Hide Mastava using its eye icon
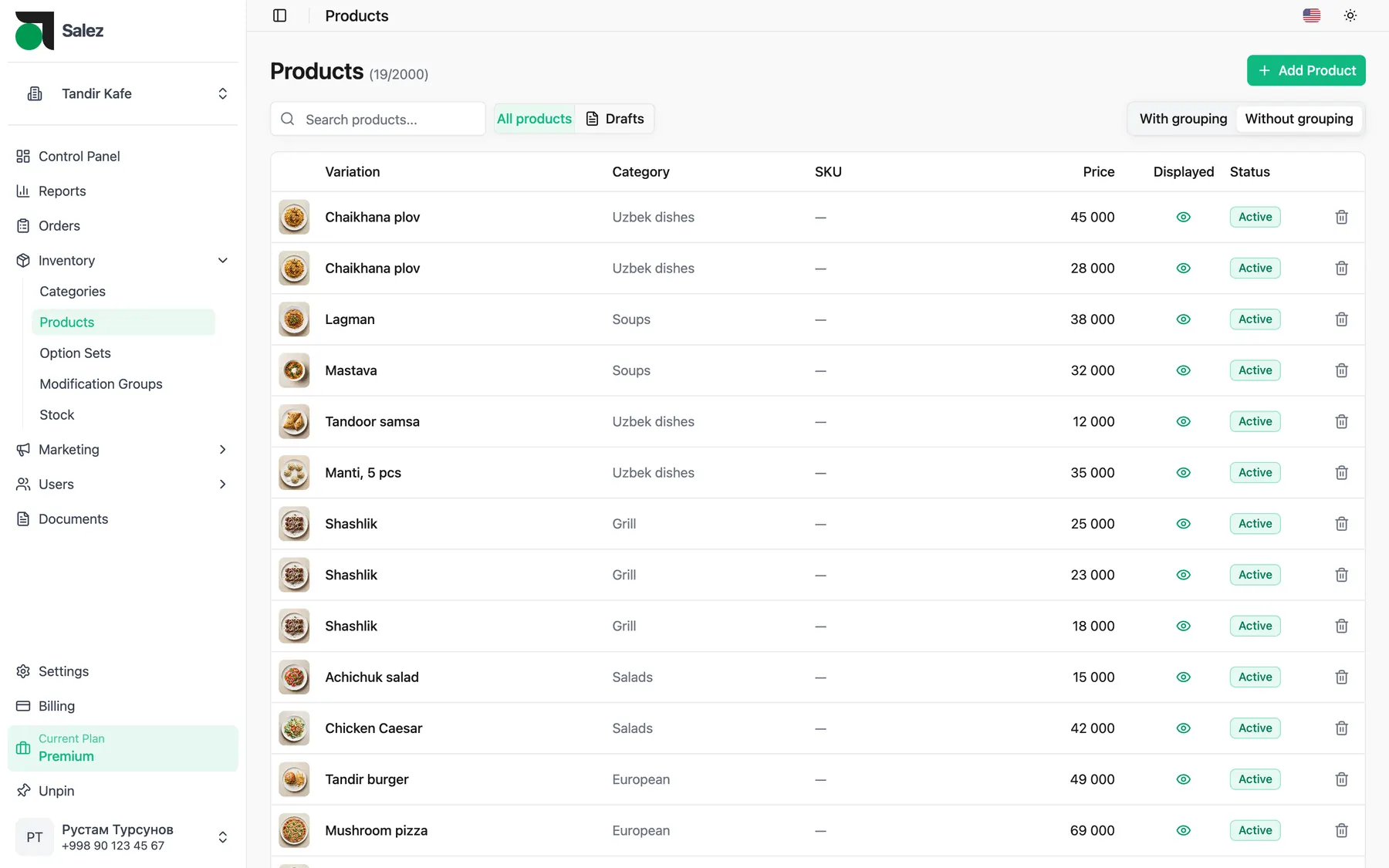 pyautogui.click(x=1183, y=370)
